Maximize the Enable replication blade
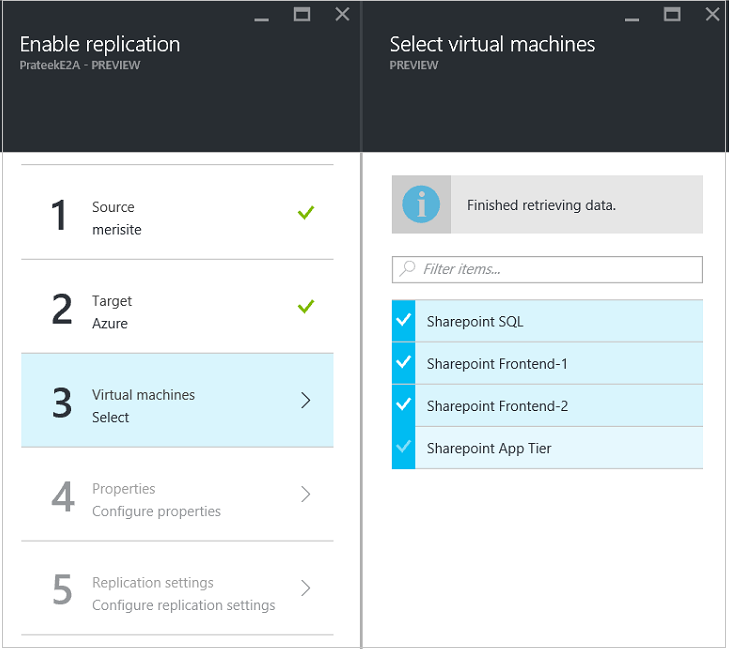Image resolution: width=729 pixels, height=649 pixels. 302,14
